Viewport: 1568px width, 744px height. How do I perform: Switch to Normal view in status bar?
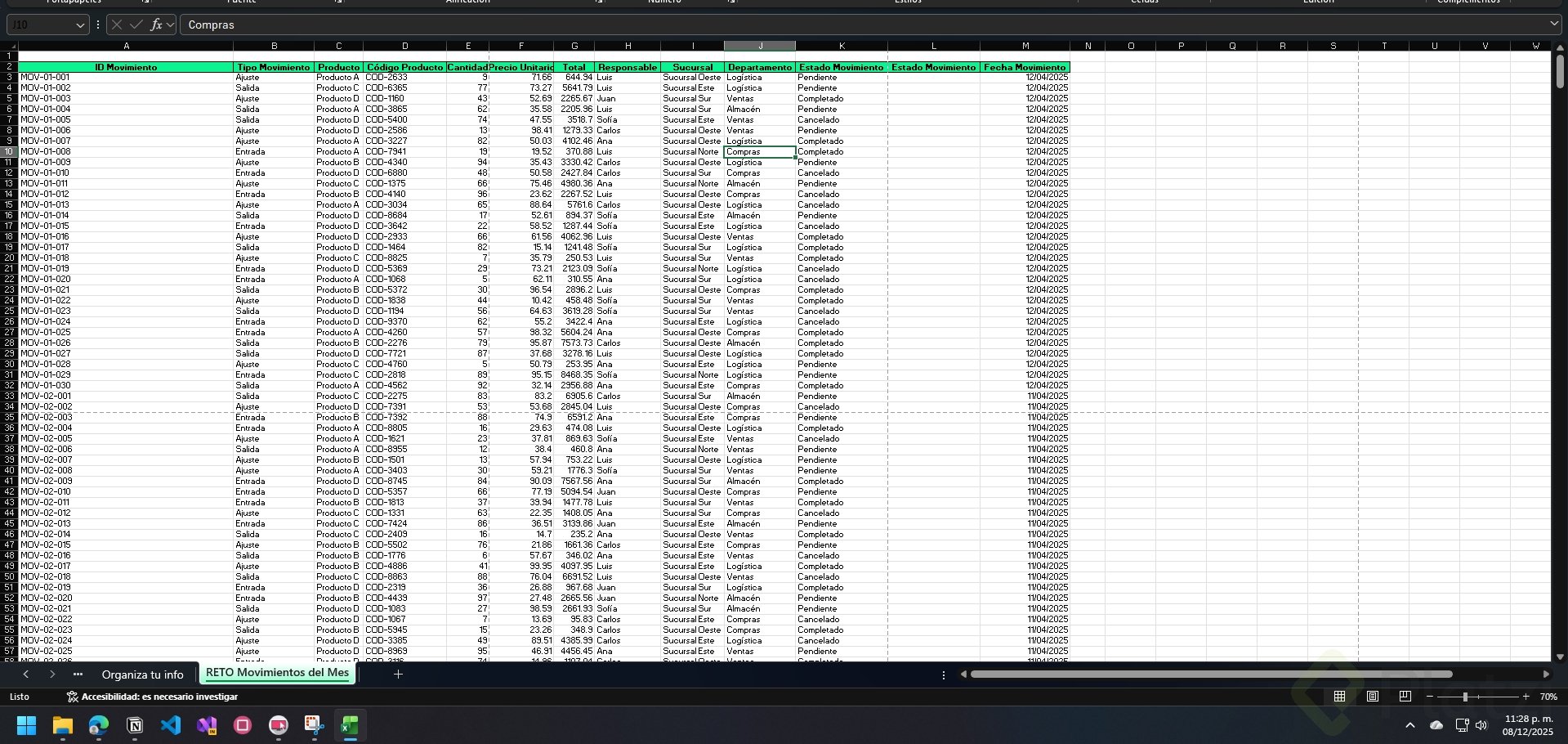point(1339,697)
